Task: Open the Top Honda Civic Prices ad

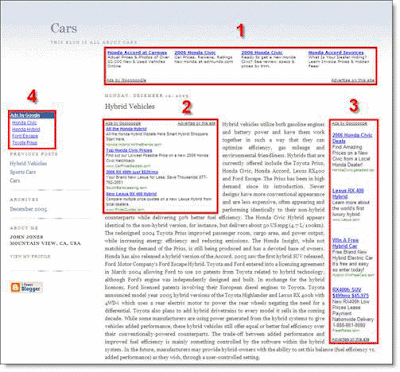Action: tap(129, 150)
